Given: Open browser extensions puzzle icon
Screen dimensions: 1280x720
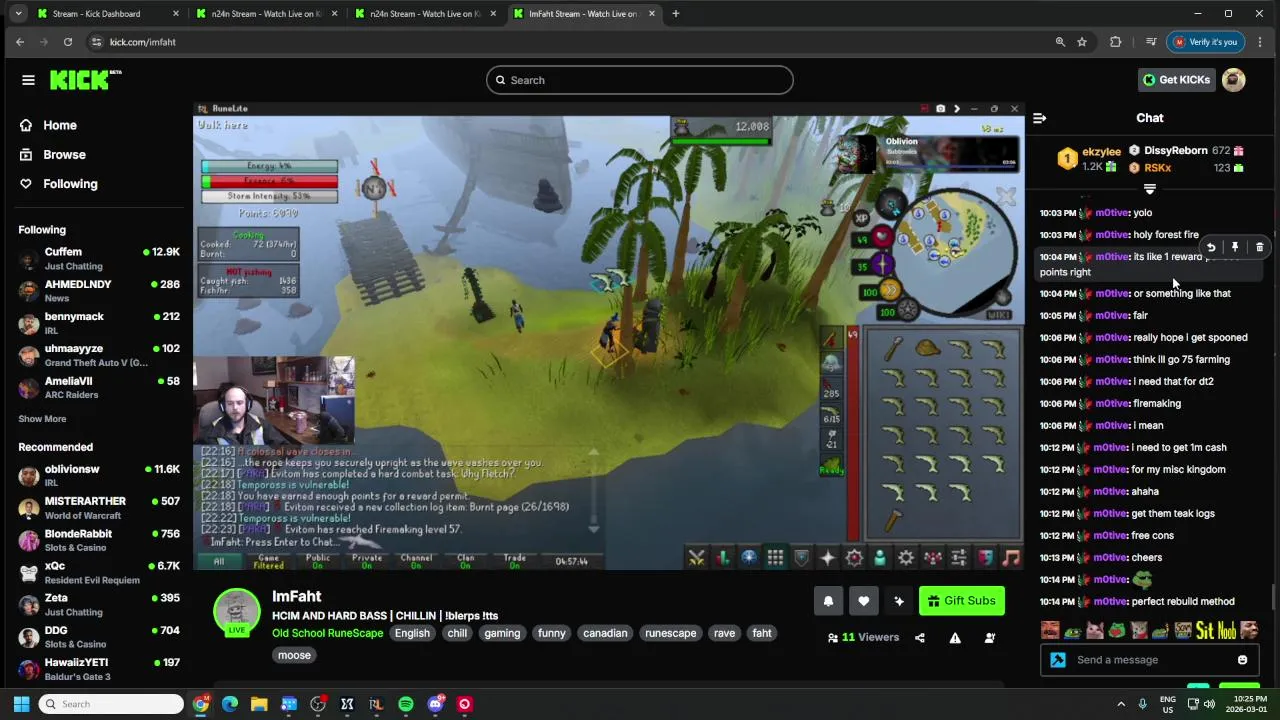Looking at the screenshot, I should [1116, 42].
